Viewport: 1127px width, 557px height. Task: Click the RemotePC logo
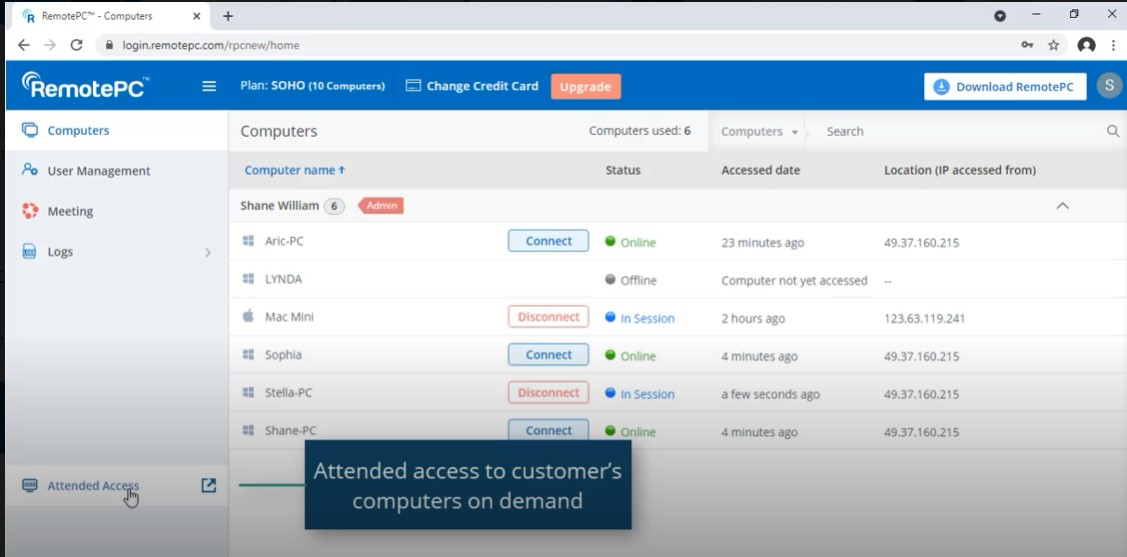coord(86,86)
